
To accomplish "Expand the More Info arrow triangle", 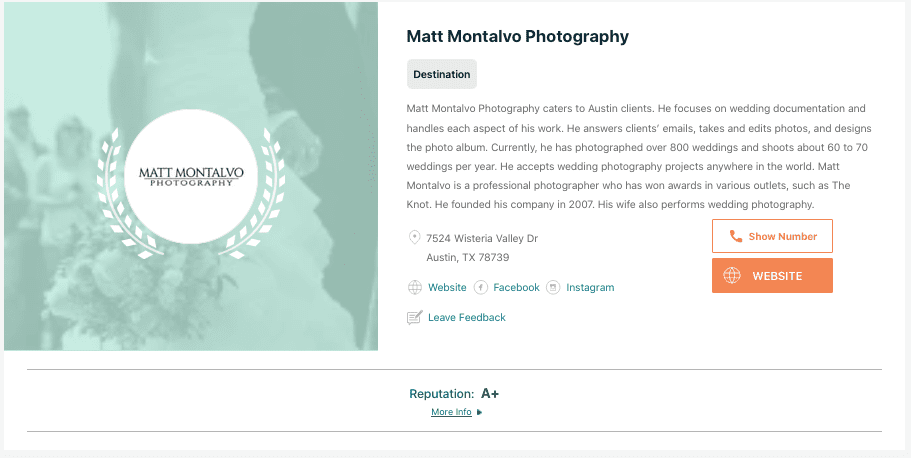I will (480, 412).
